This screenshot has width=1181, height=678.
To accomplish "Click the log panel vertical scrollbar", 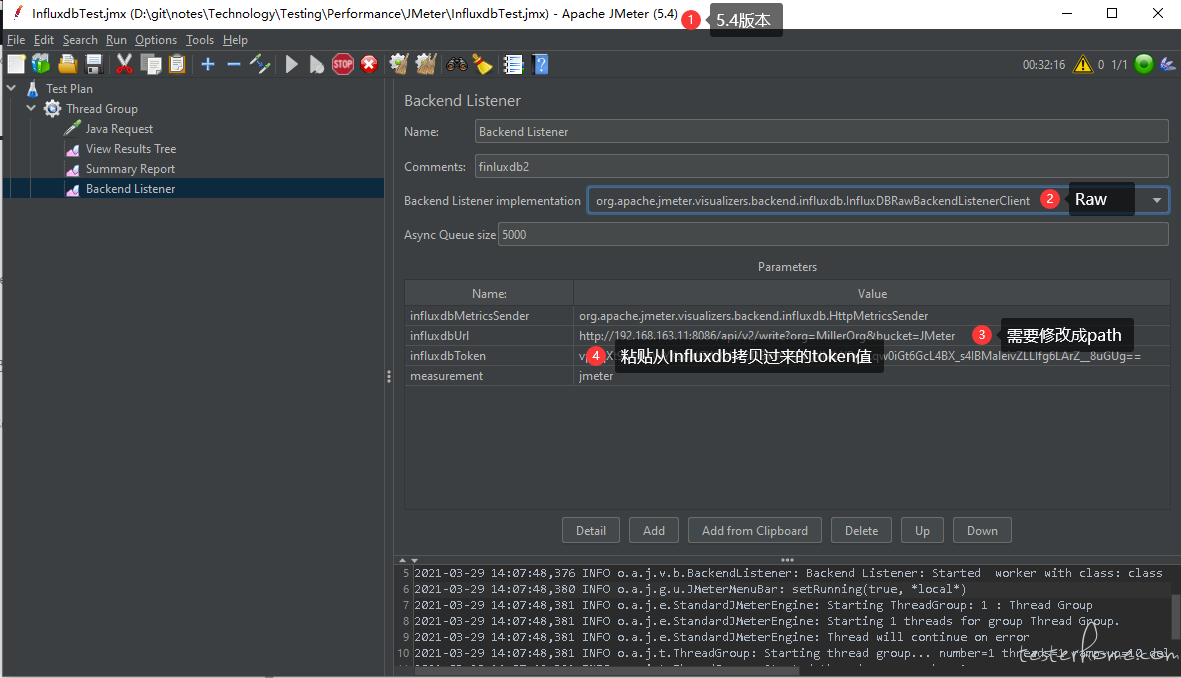I will pos(1175,615).
